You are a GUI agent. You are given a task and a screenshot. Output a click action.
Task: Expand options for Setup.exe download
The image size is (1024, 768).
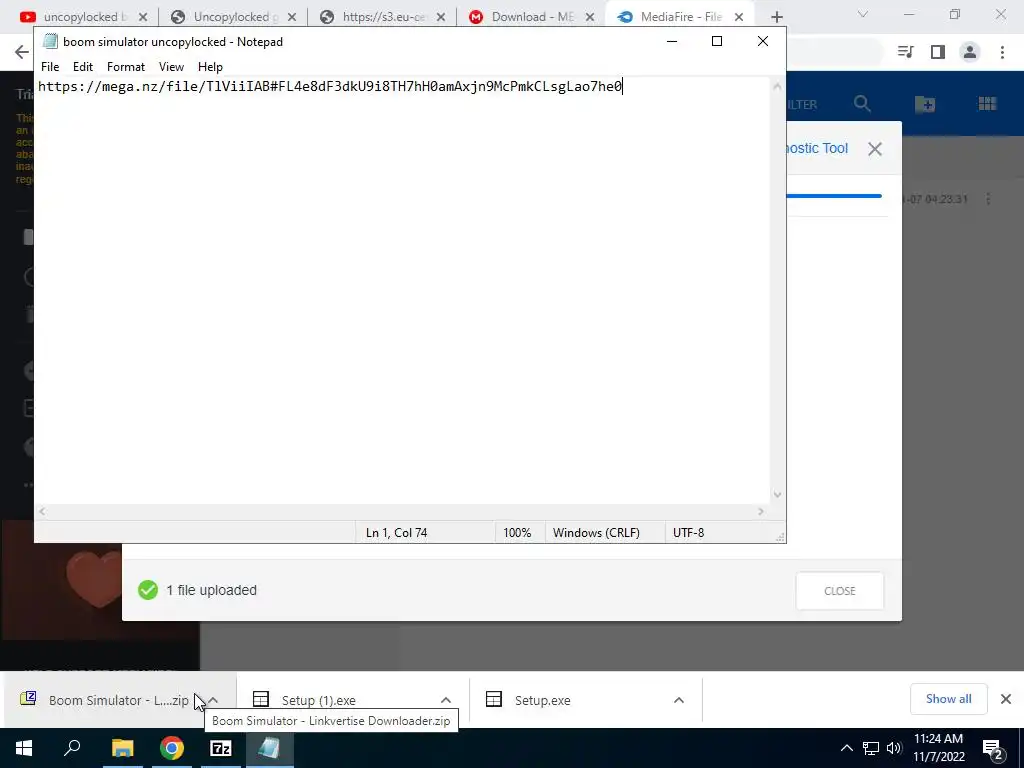tap(679, 700)
